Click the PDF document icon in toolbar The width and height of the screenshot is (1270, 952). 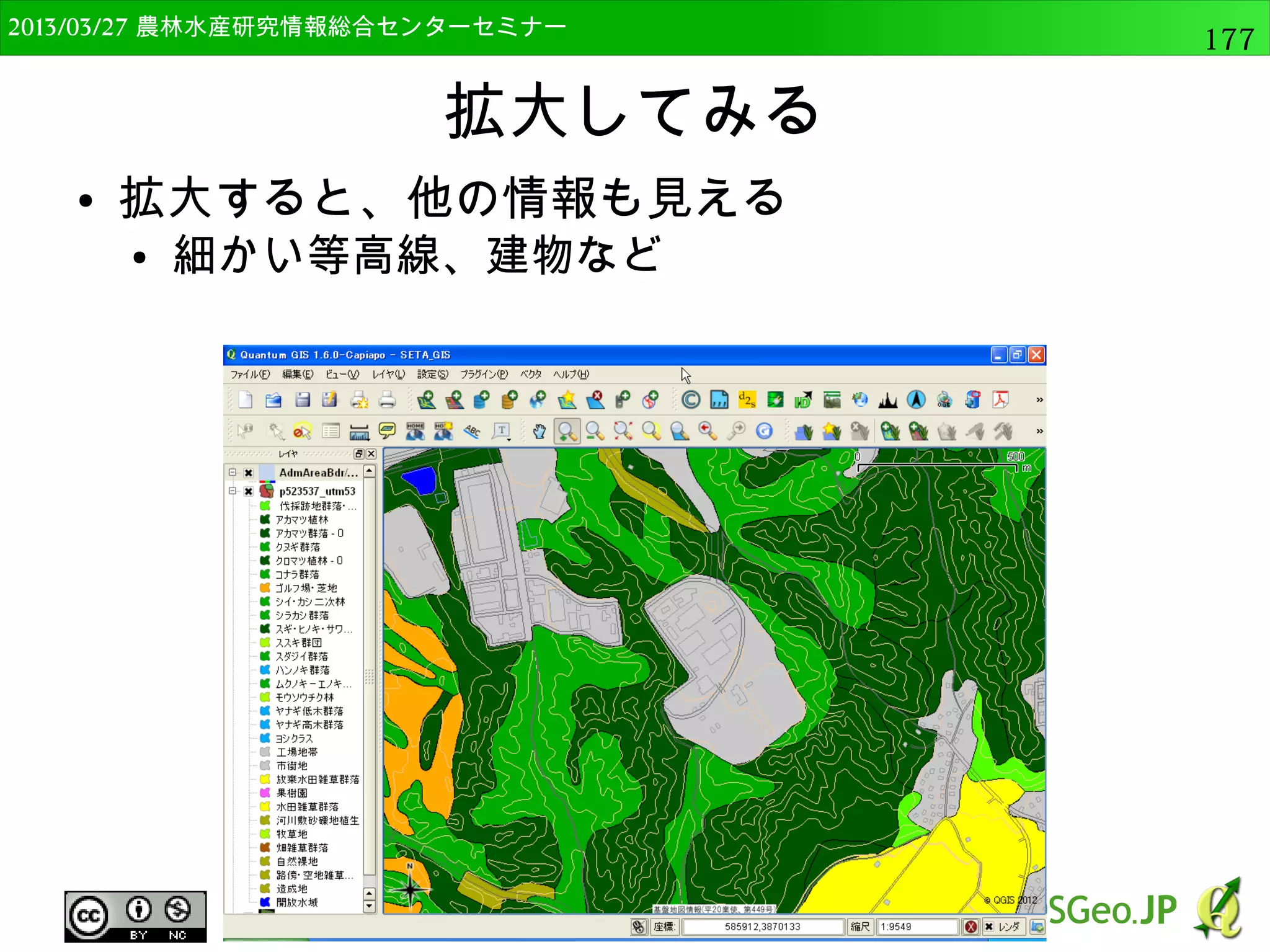(1000, 400)
